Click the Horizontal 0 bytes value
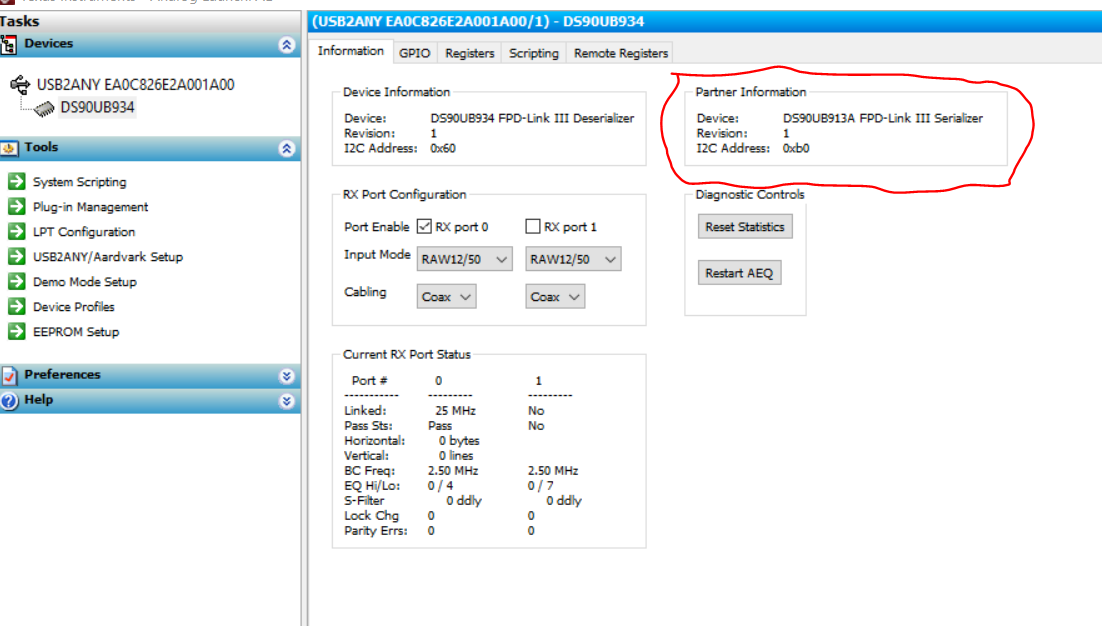Screen dimensions: 1102x626 pos(459,441)
